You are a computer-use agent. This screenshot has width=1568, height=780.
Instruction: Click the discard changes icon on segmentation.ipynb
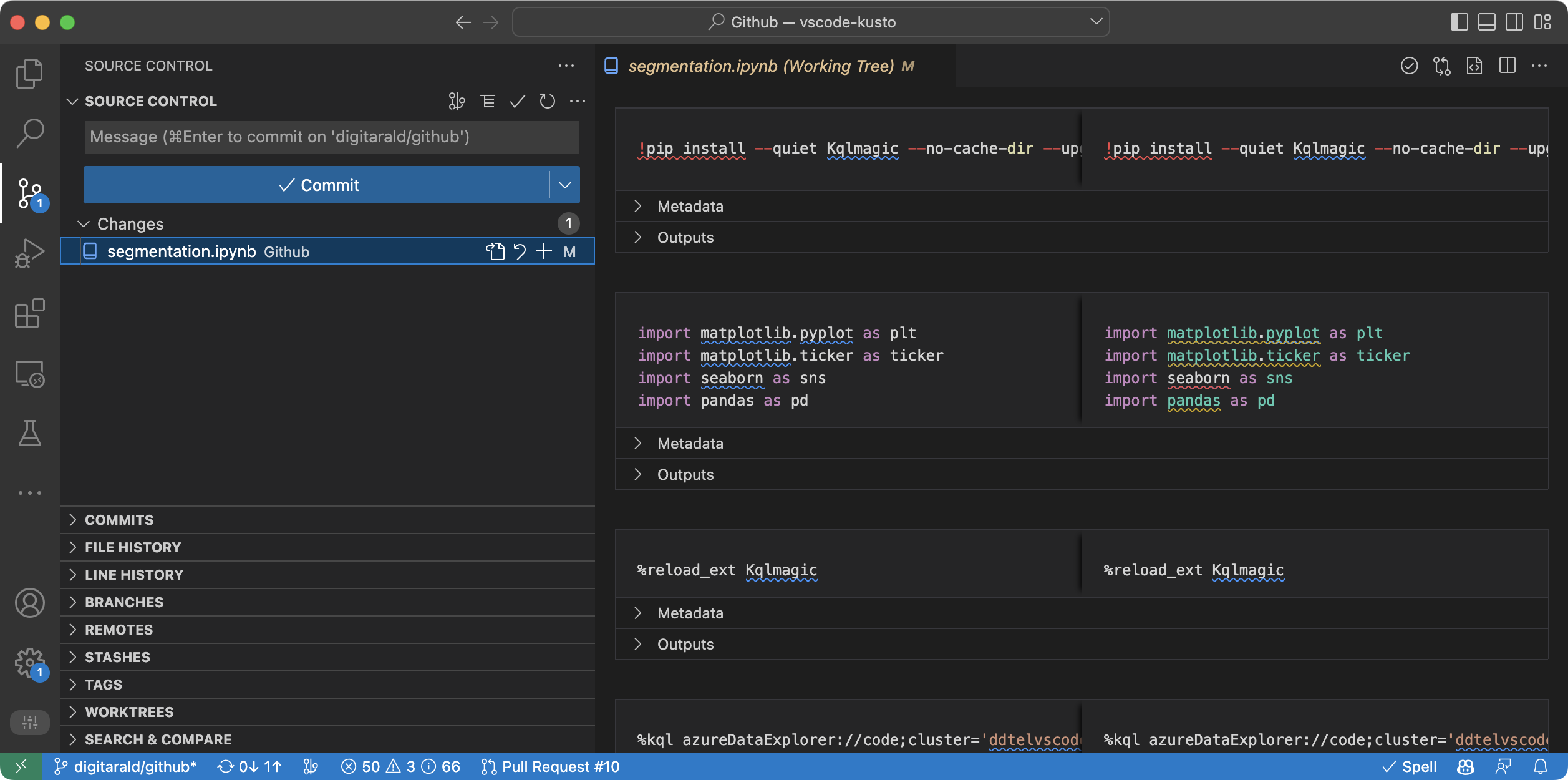click(520, 251)
